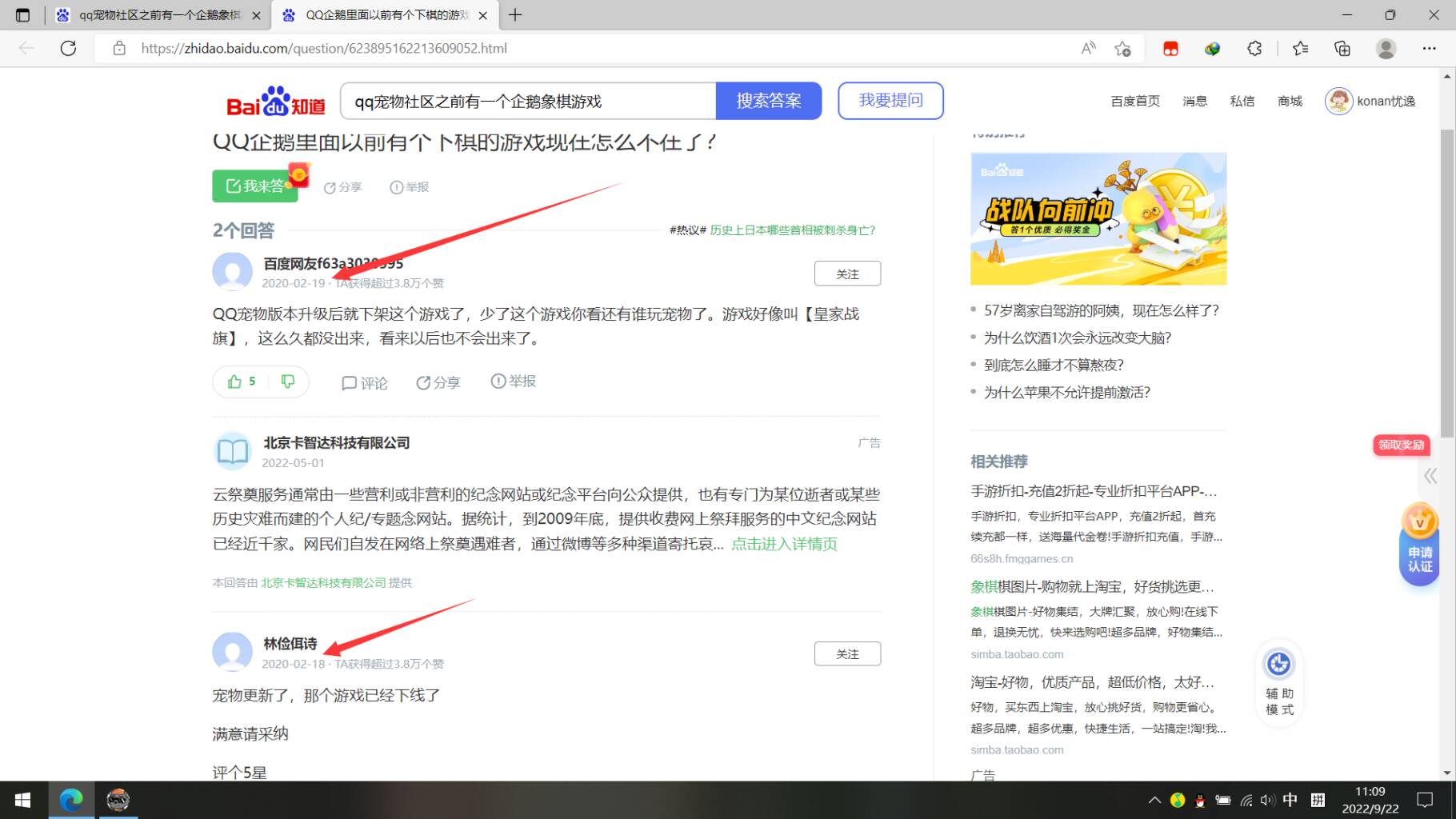Switch to the first browser tab qq宠物社区
The height and width of the screenshot is (819, 1456).
click(158, 15)
